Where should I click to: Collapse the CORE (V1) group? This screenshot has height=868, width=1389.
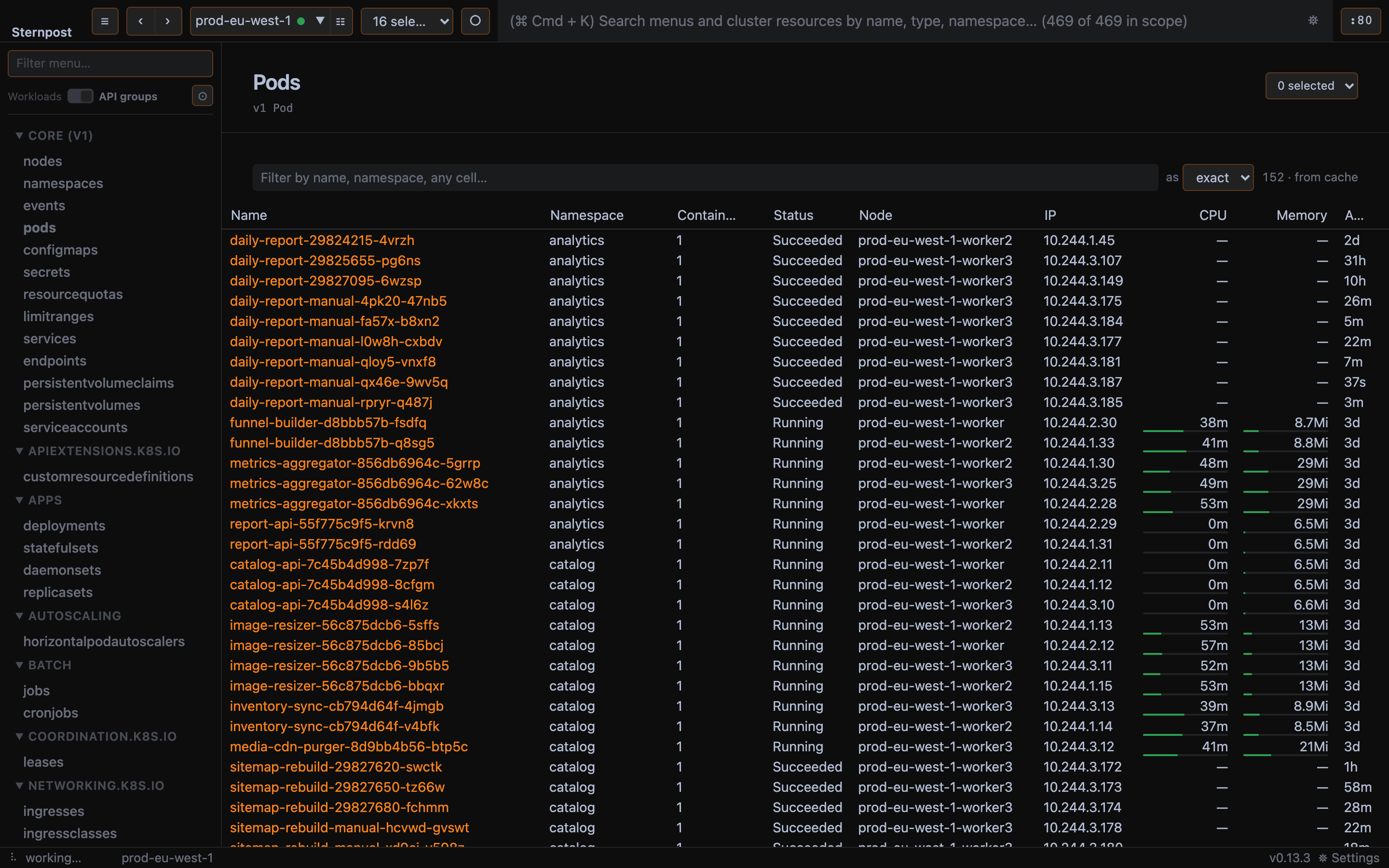point(55,136)
